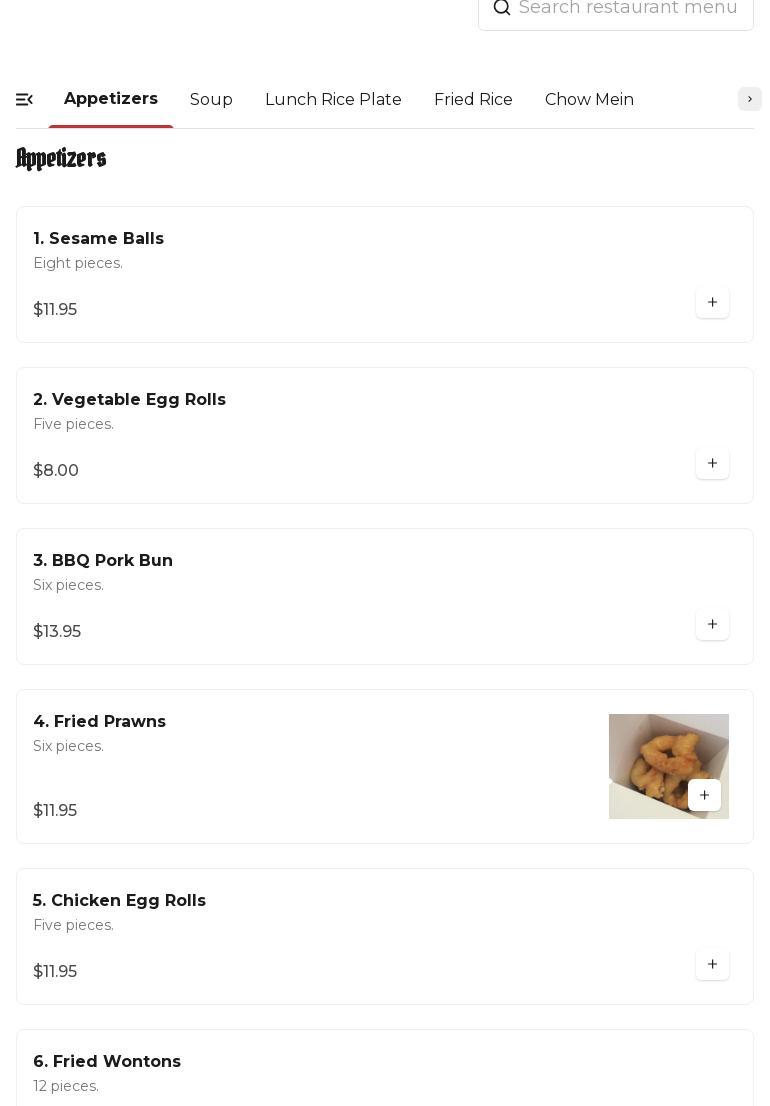
Task: Select the Appetizers tab
Action: click(x=111, y=99)
